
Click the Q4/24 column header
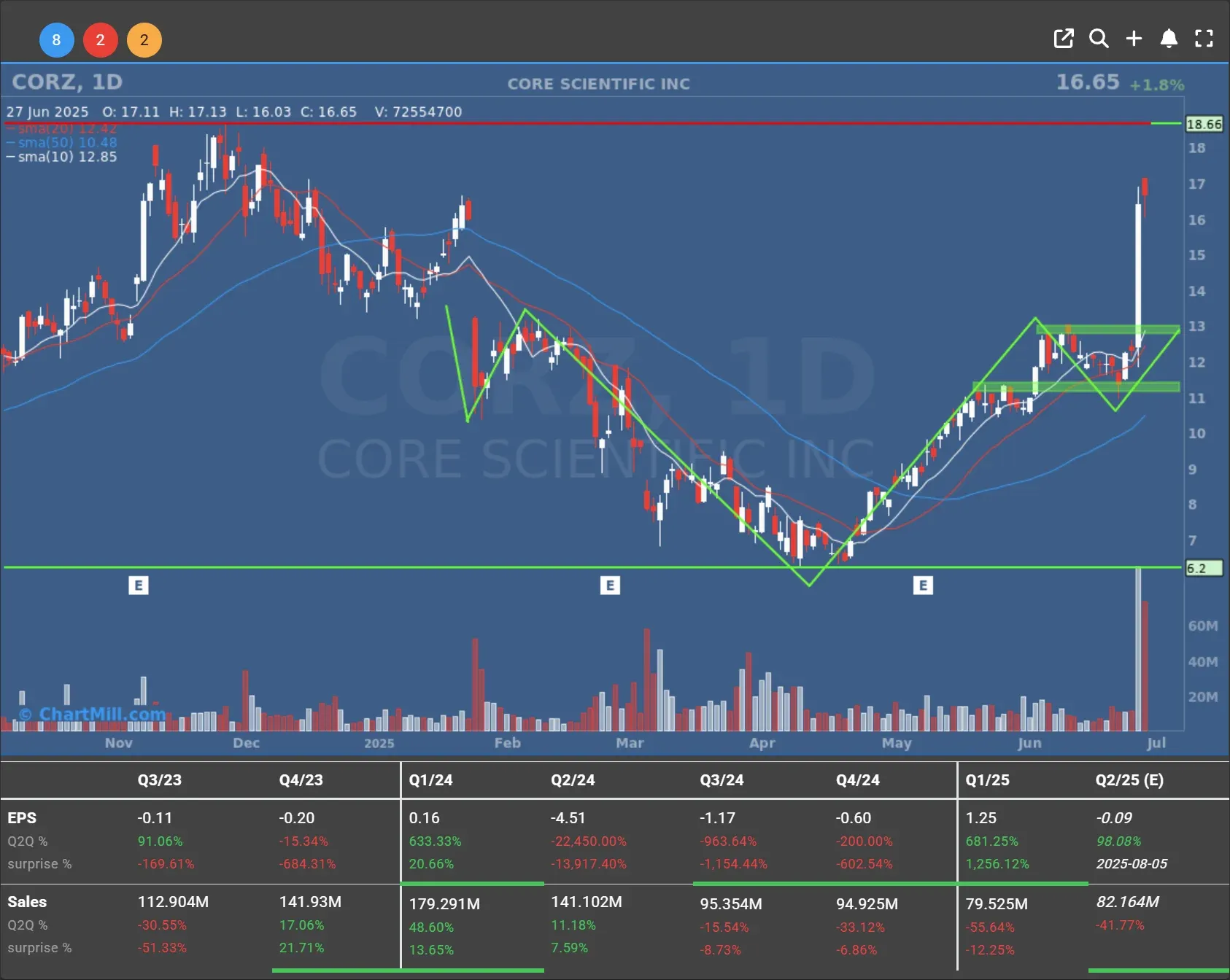coord(858,779)
